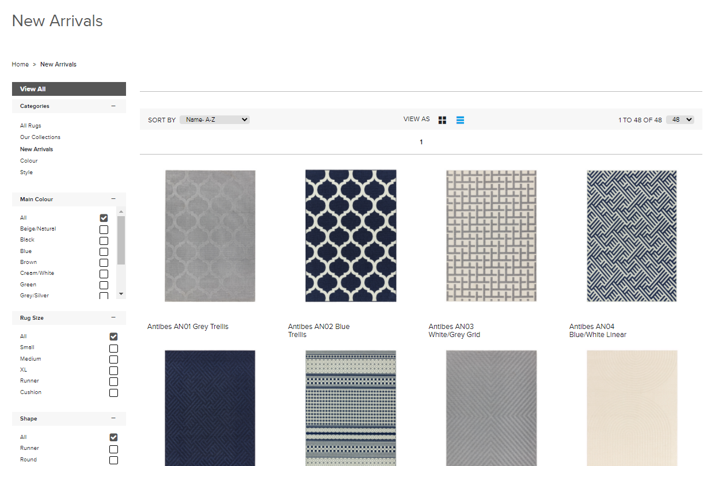Open Antibes AN04 Blue/White Linear rug image
The image size is (719, 501).
[x=632, y=236]
